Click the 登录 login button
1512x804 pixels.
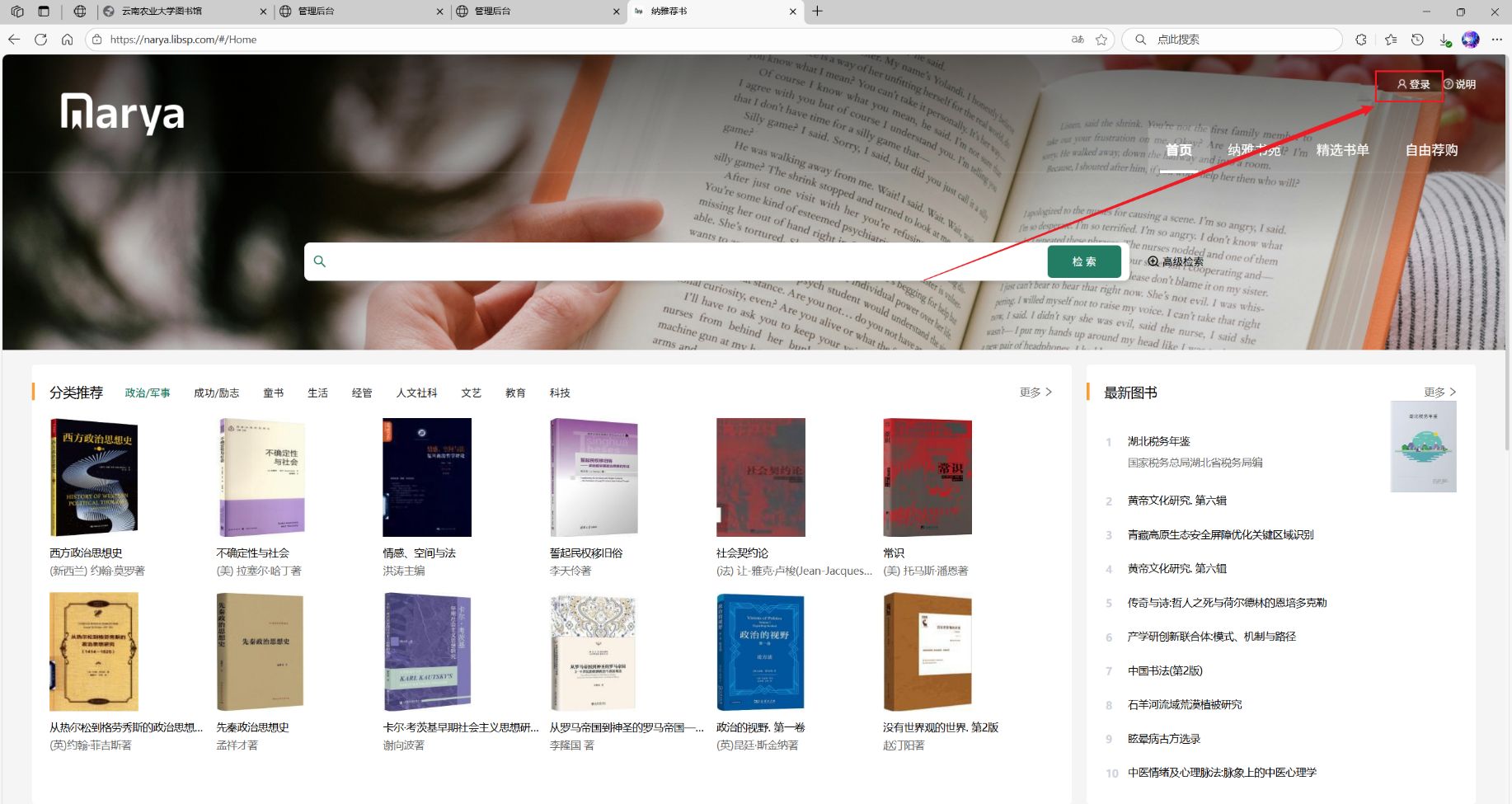[x=1413, y=84]
